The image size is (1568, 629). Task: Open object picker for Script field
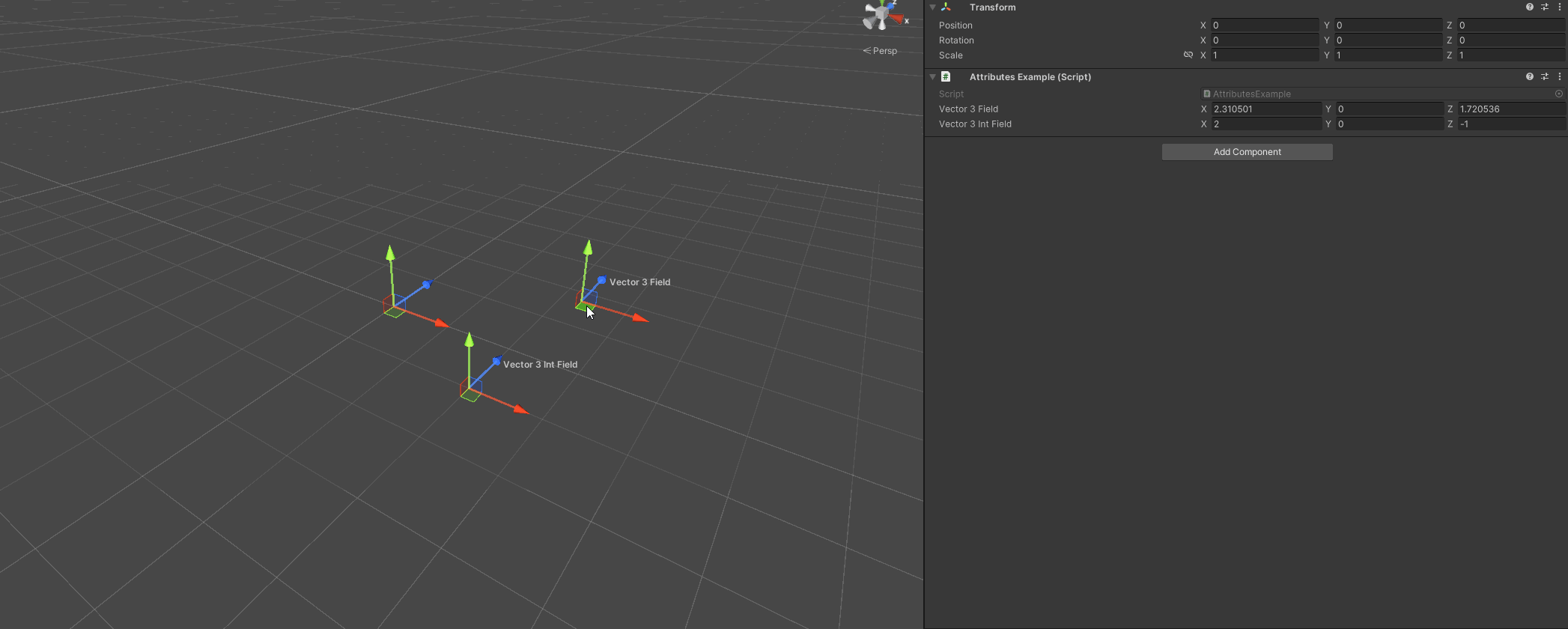tap(1559, 94)
